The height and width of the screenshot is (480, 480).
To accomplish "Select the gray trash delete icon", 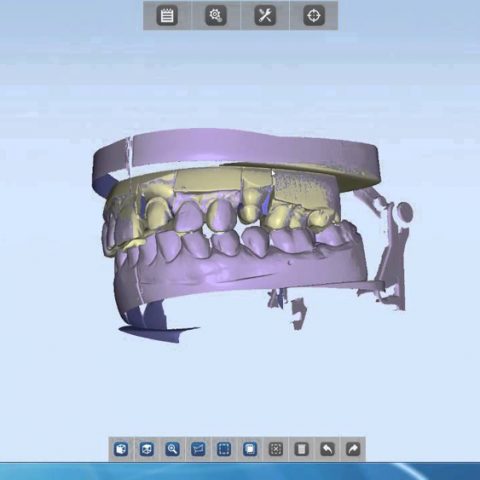I will [x=301, y=449].
